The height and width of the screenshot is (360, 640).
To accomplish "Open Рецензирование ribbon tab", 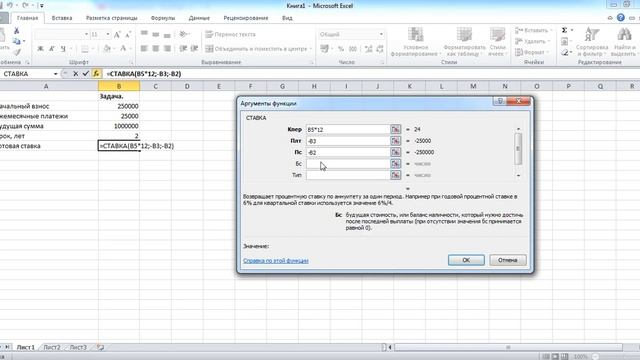I will (246, 18).
